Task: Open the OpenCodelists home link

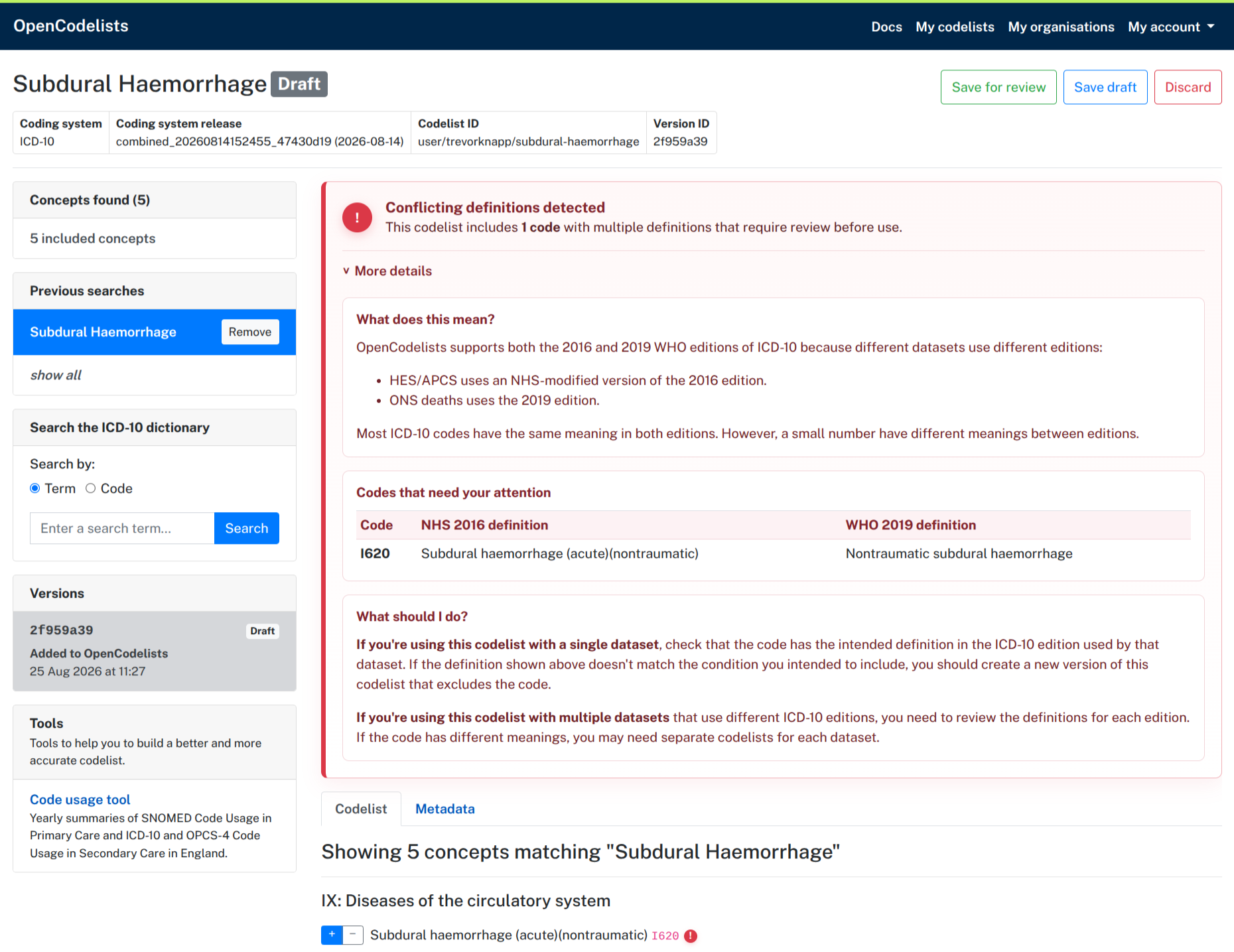Action: tap(71, 26)
